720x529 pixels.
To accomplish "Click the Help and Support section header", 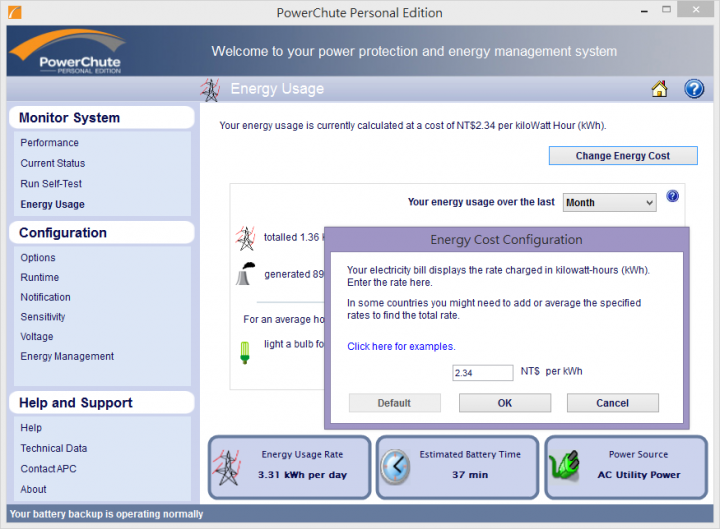I will (x=101, y=403).
